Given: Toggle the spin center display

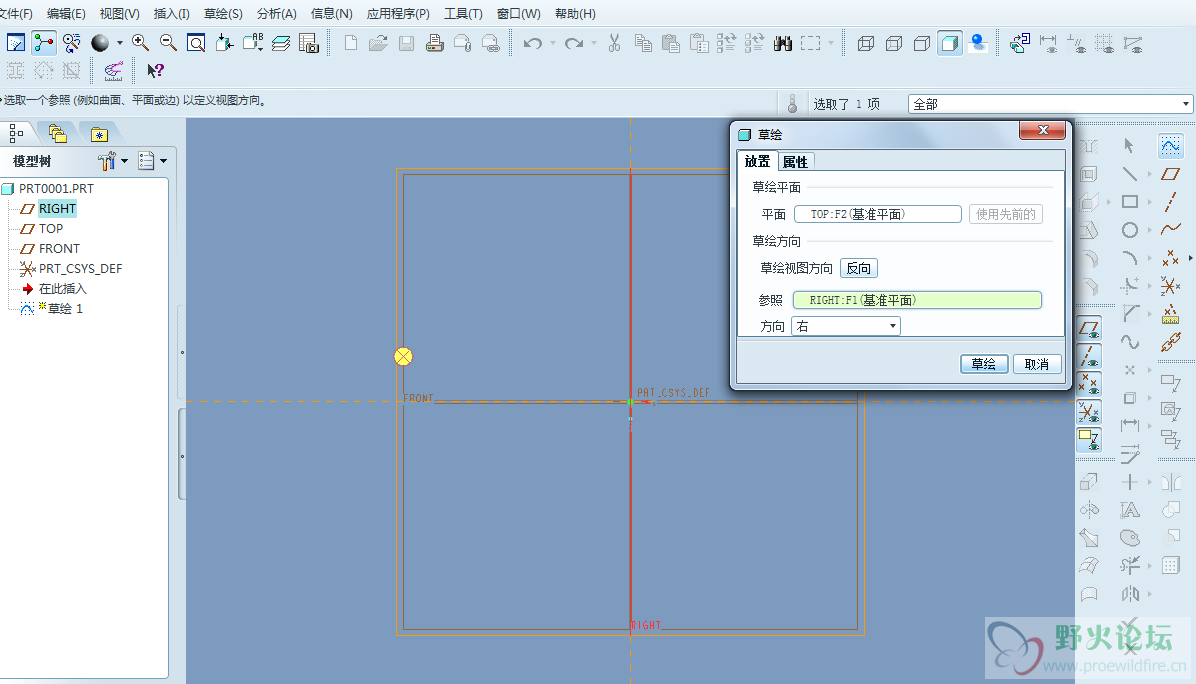Looking at the screenshot, I should click(x=43, y=43).
